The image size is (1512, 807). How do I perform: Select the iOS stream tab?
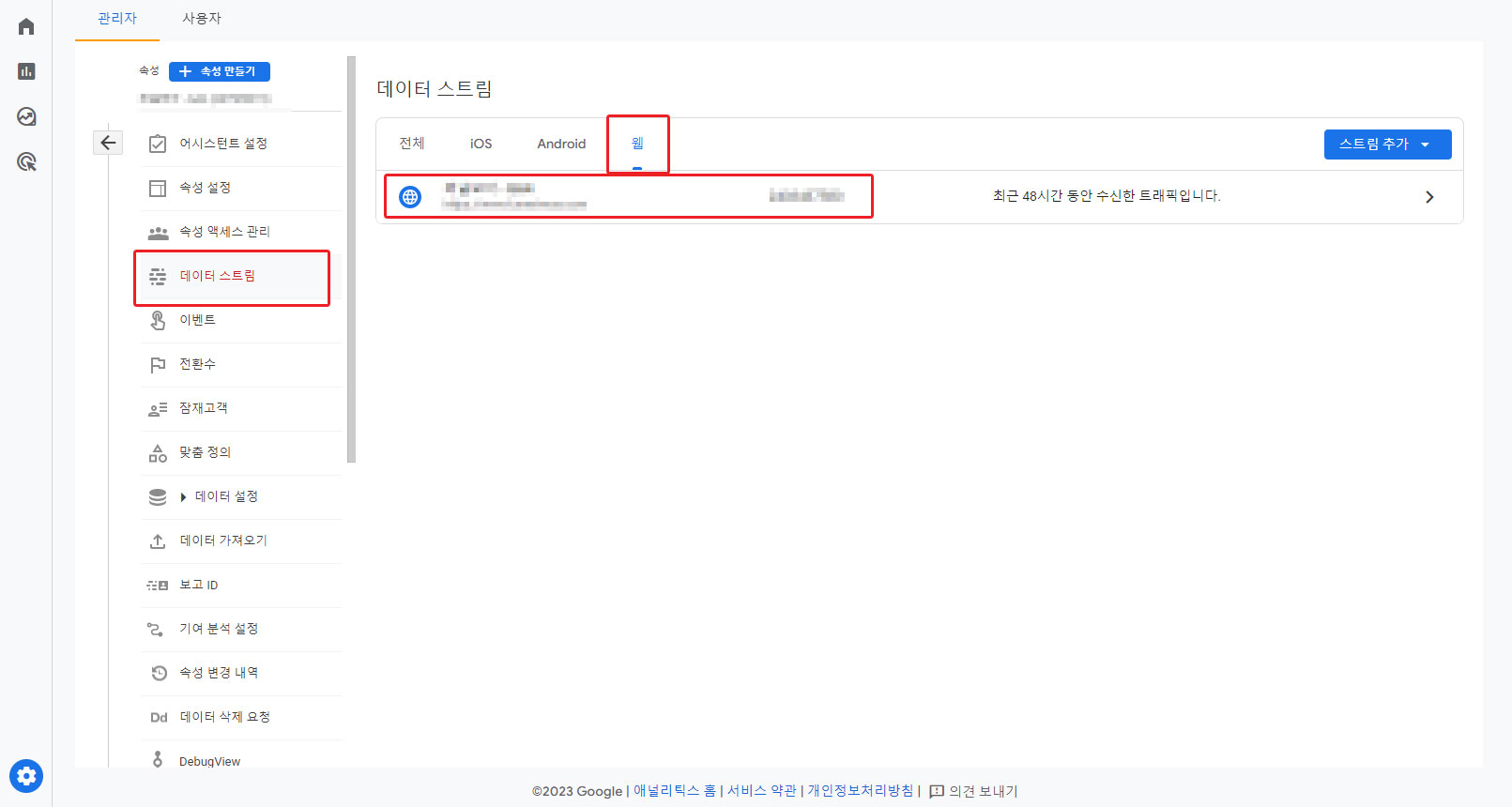481,144
